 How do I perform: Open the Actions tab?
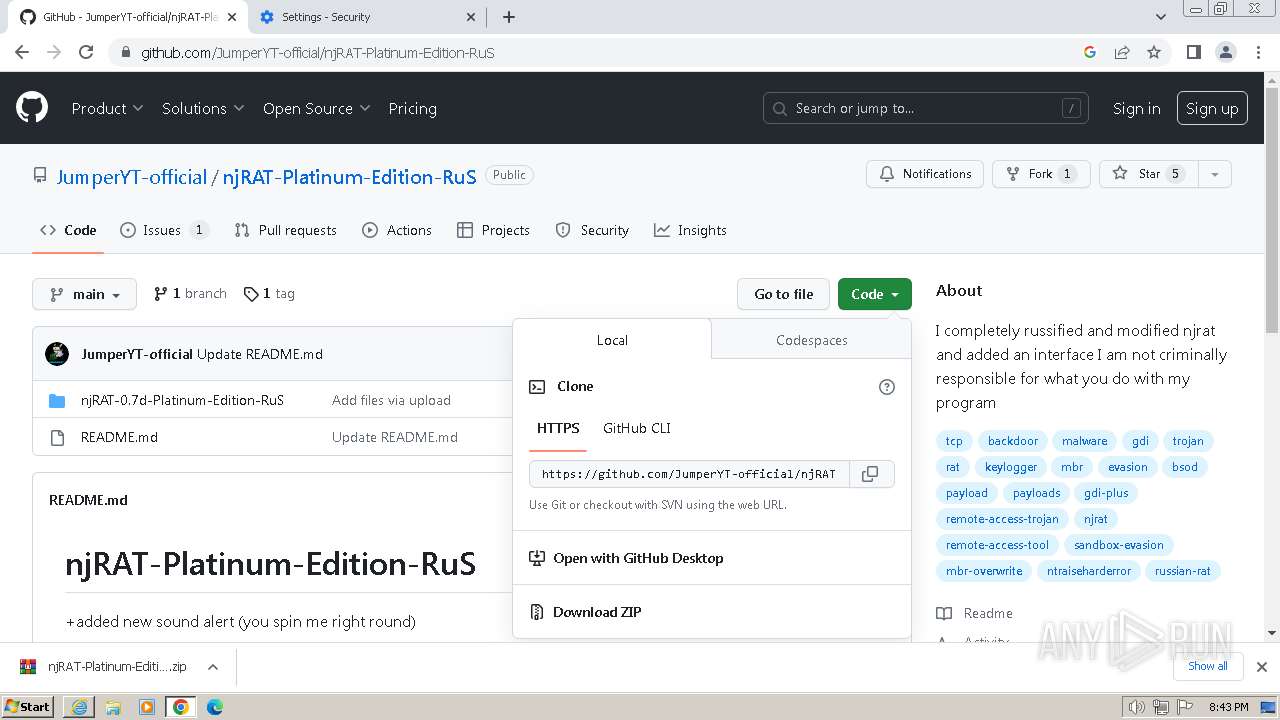(x=397, y=230)
